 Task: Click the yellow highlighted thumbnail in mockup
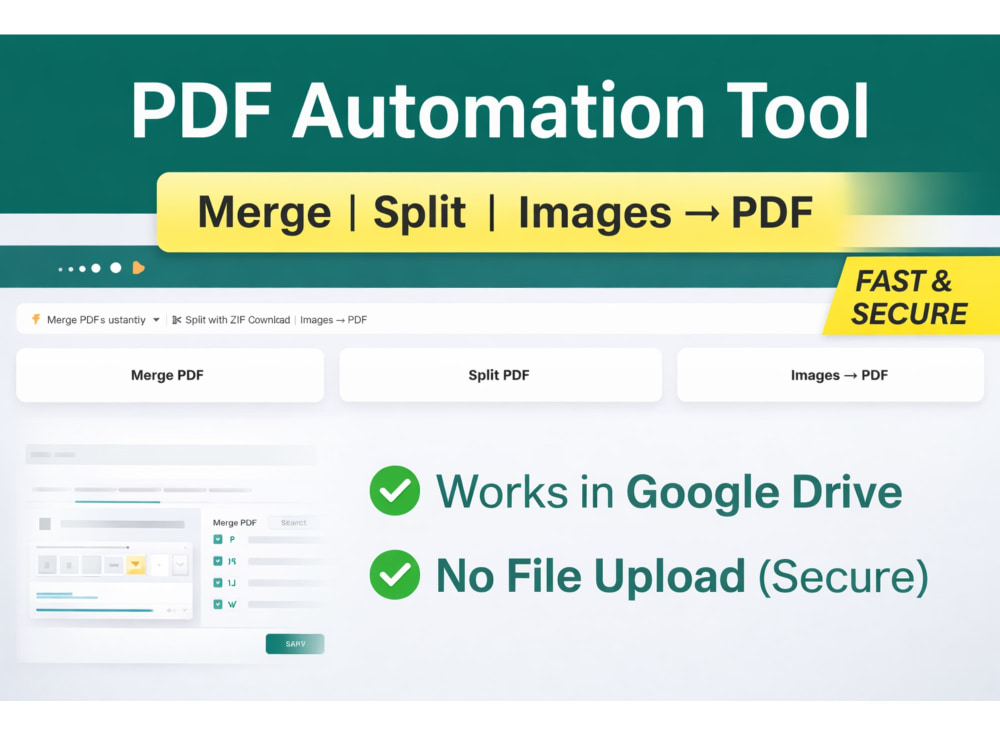tap(136, 564)
